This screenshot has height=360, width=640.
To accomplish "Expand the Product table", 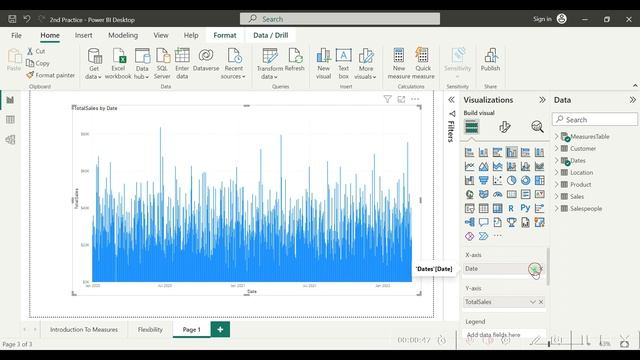I will tap(556, 184).
